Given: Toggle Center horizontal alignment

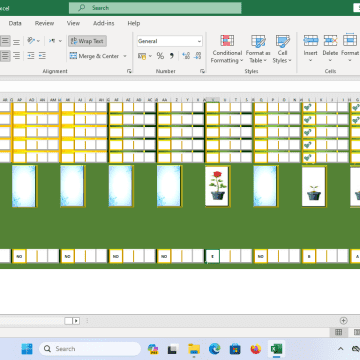Looking at the screenshot, I should 5,56.
